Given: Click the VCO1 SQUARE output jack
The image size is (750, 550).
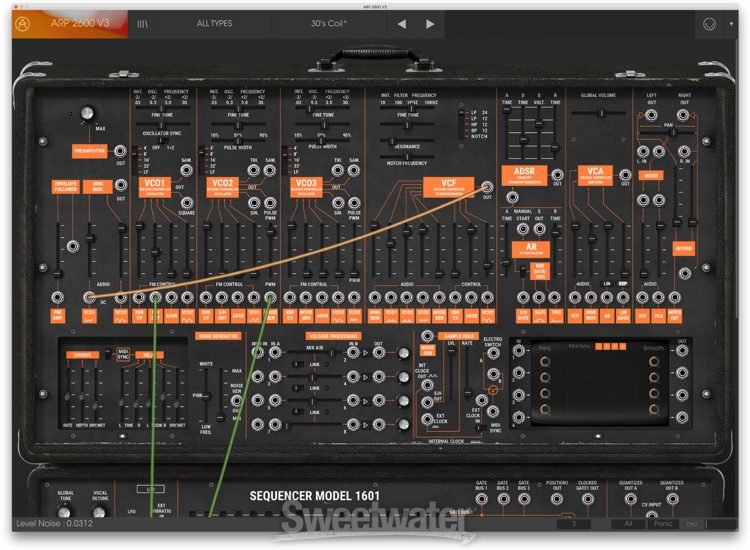Looking at the screenshot, I should click(x=187, y=202).
